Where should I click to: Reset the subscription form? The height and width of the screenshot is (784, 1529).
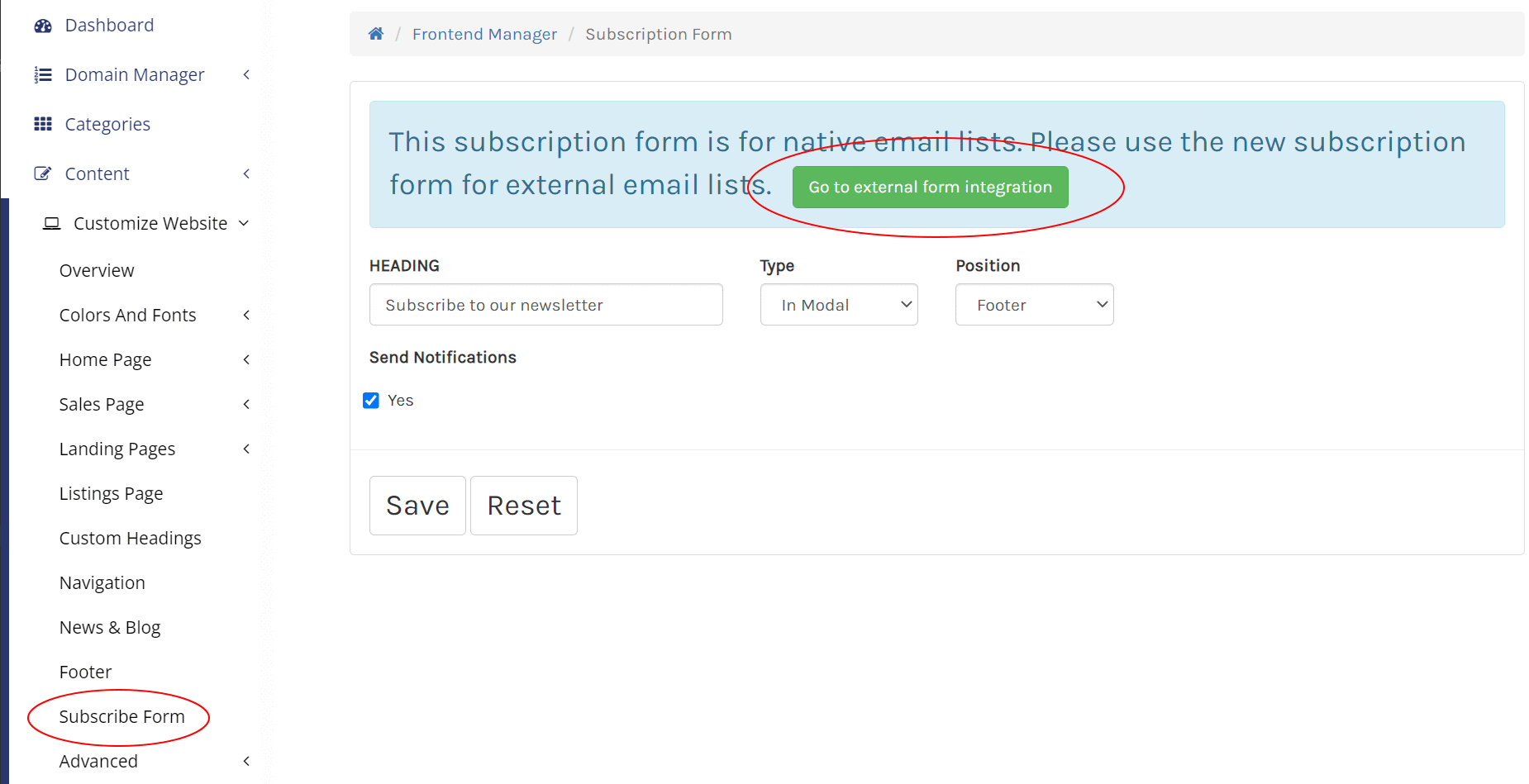(x=524, y=506)
